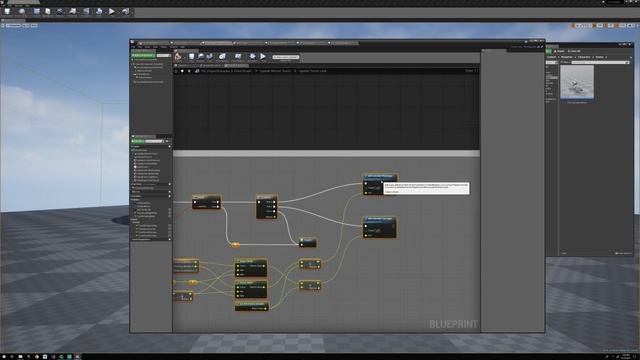640x360 pixels.
Task: Click Play icon in Blueprint editor toolbar
Action: pos(263,57)
